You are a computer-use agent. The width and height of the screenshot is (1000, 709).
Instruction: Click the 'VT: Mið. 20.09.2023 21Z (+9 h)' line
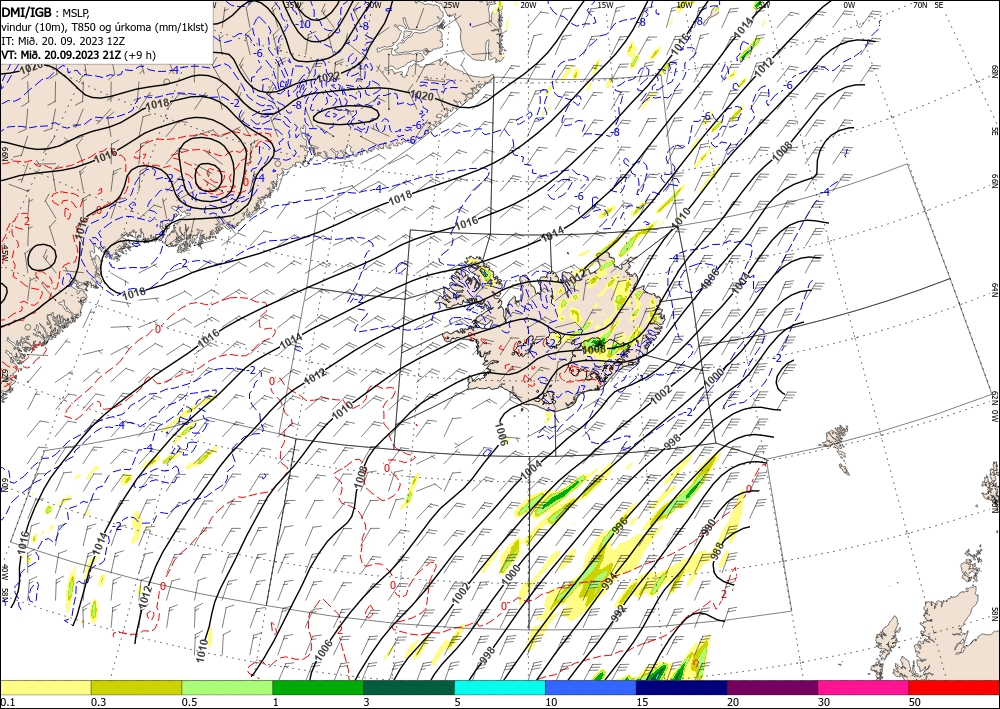(x=78, y=55)
